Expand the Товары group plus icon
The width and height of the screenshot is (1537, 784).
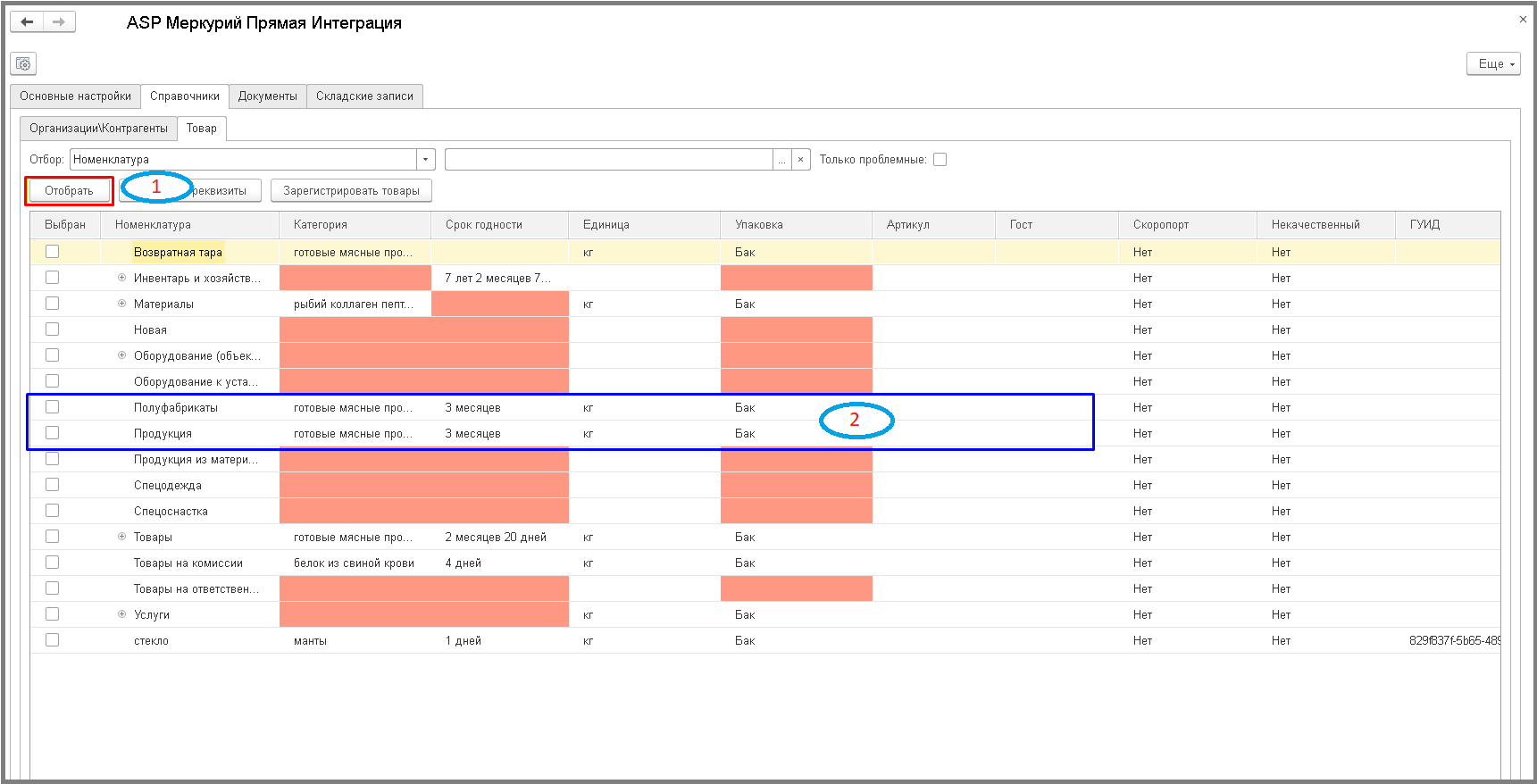click(121, 537)
